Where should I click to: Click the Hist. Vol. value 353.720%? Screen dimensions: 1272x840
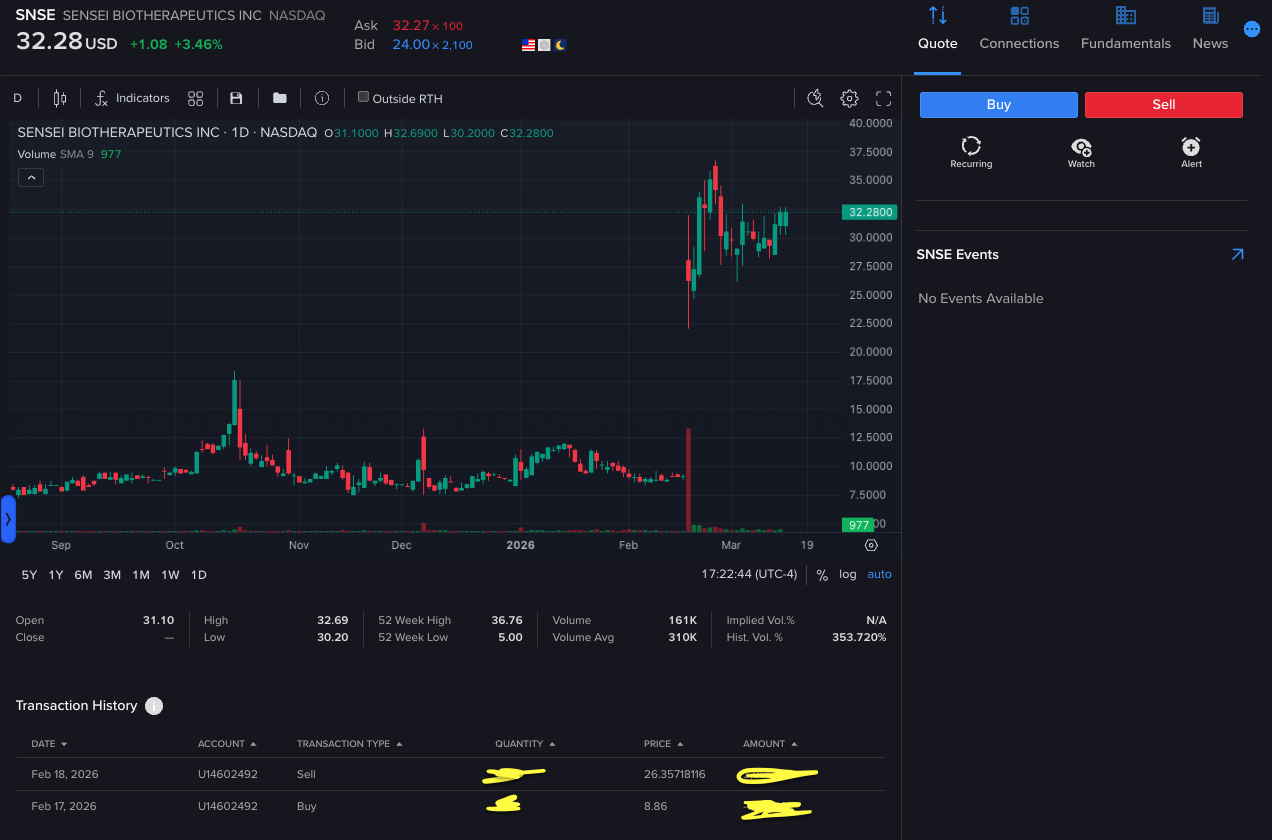[x=859, y=637]
